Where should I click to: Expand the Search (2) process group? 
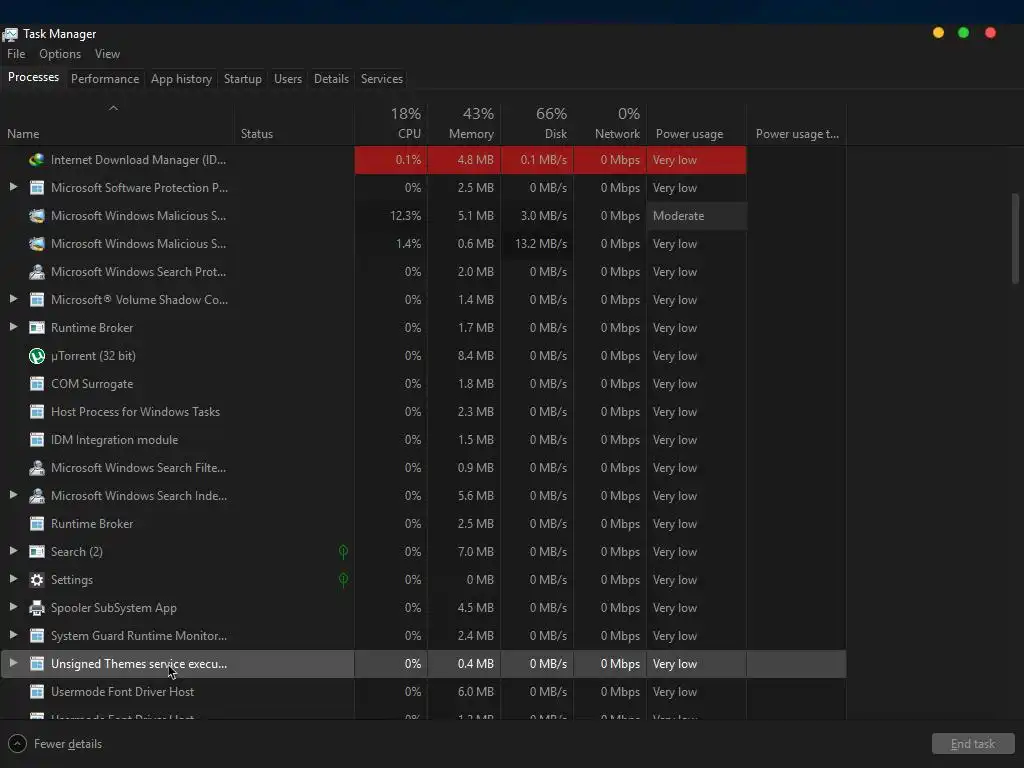point(13,551)
